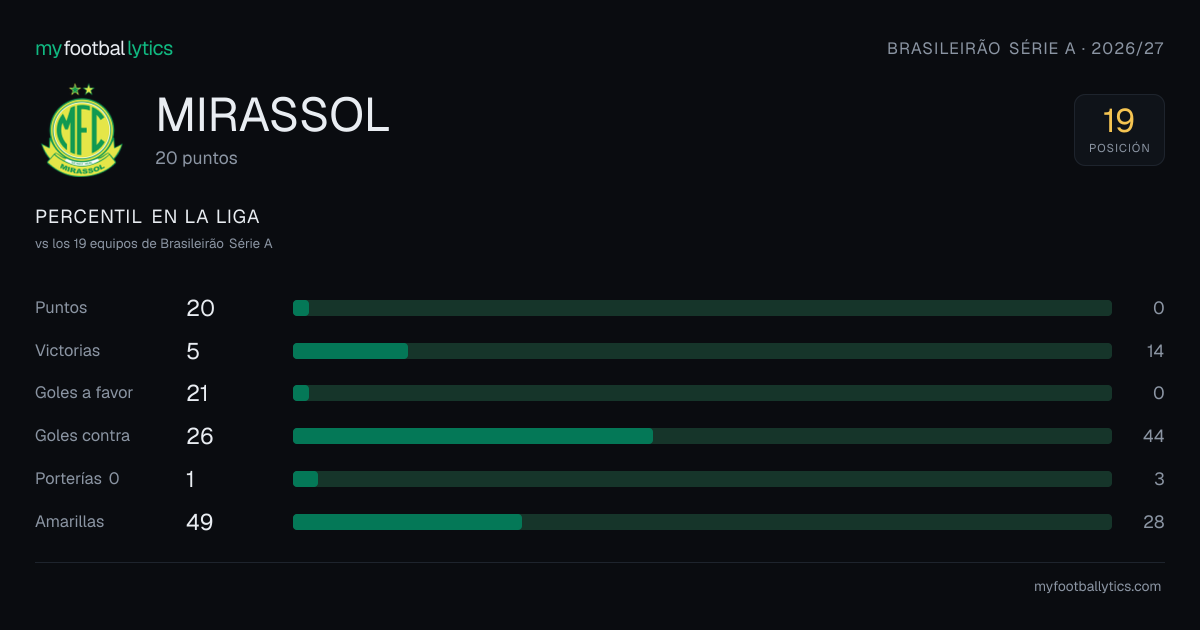Click the Goles a favor percentile bar
1200x630 pixels.
pyautogui.click(x=702, y=393)
